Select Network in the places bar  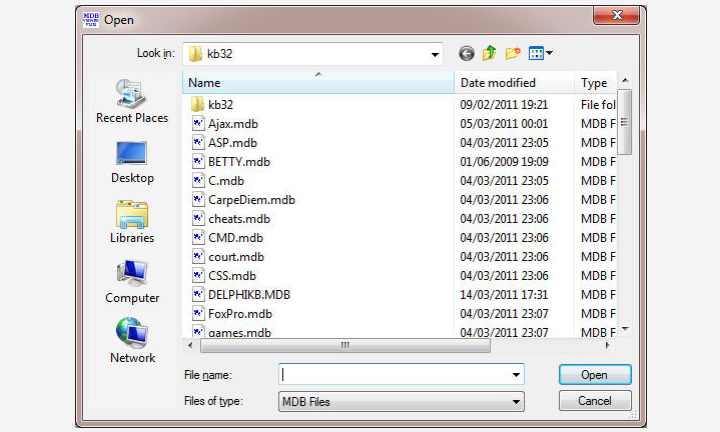[x=132, y=341]
